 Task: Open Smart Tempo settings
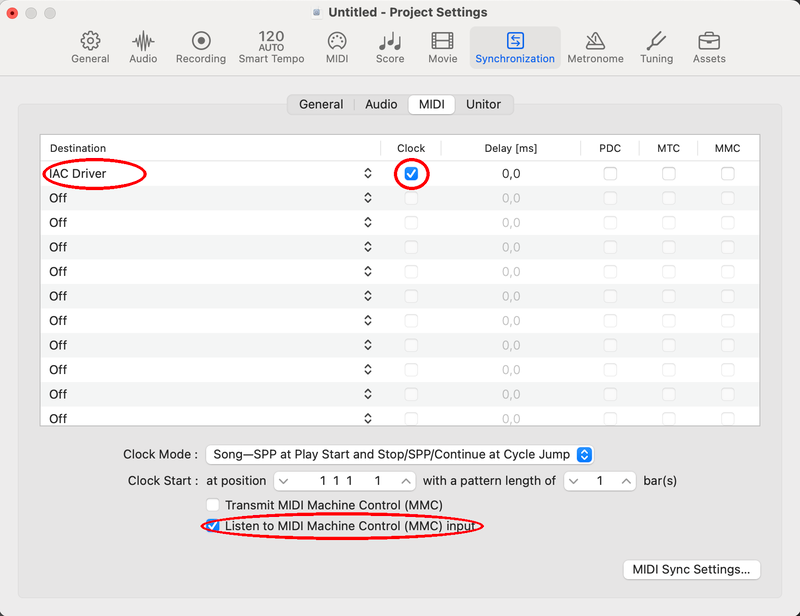click(271, 47)
